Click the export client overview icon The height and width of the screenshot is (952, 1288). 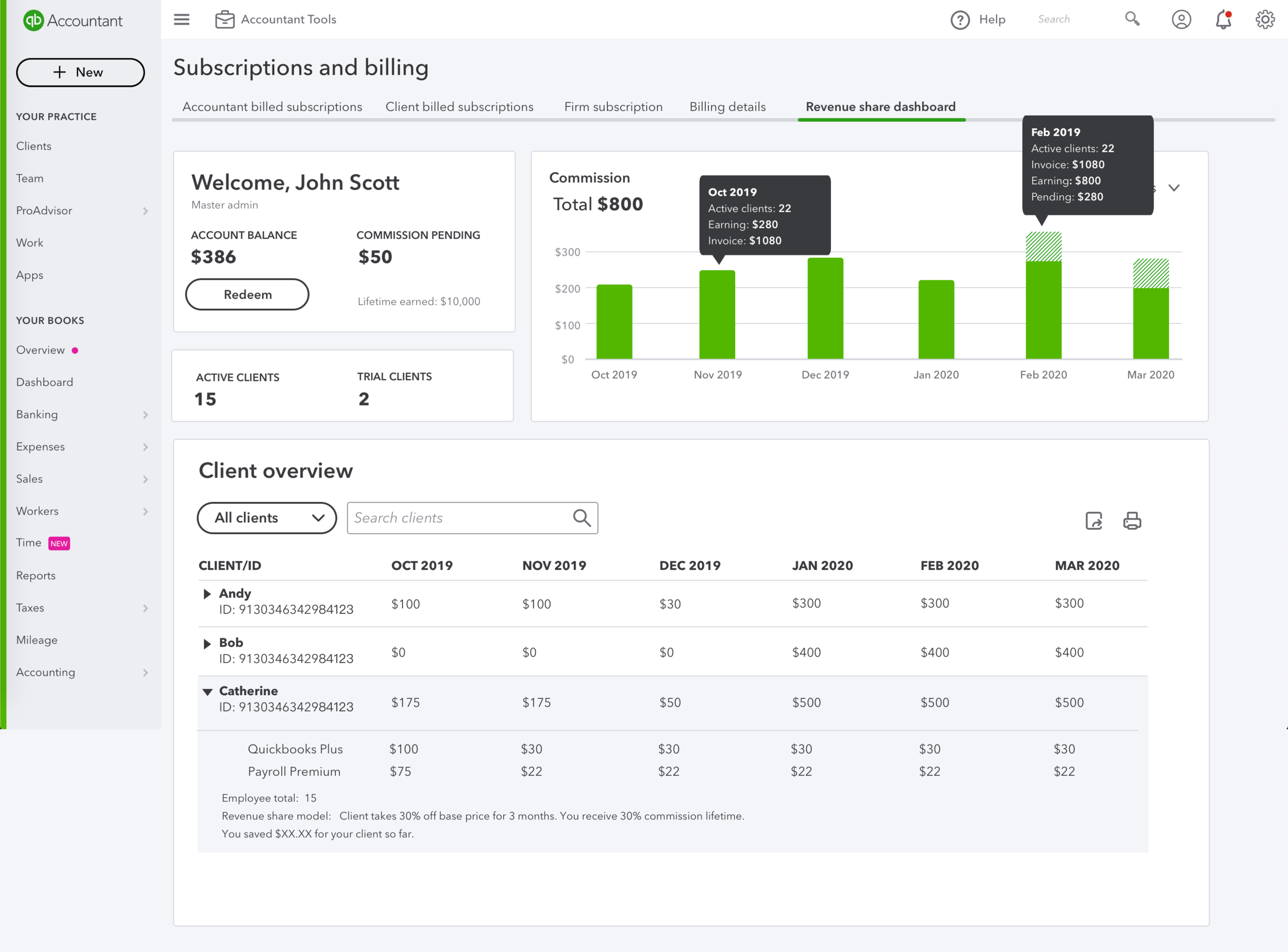click(x=1093, y=521)
